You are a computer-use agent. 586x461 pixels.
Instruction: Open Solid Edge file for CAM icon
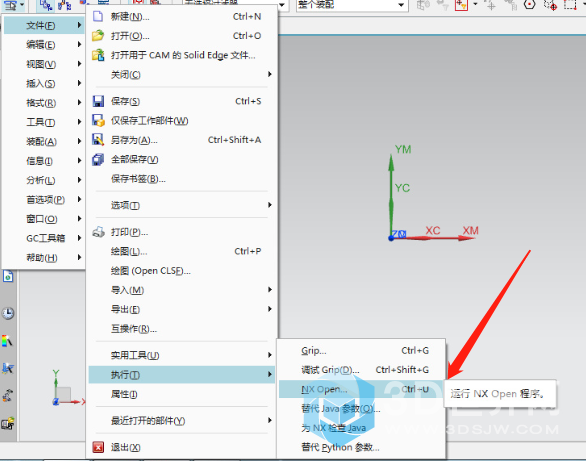tap(98, 55)
